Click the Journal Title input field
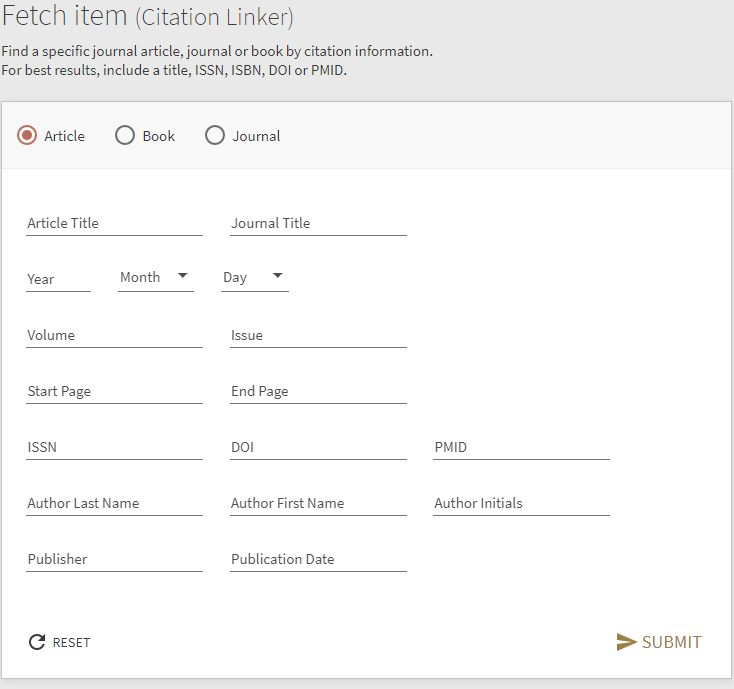This screenshot has height=689, width=734. tap(318, 223)
